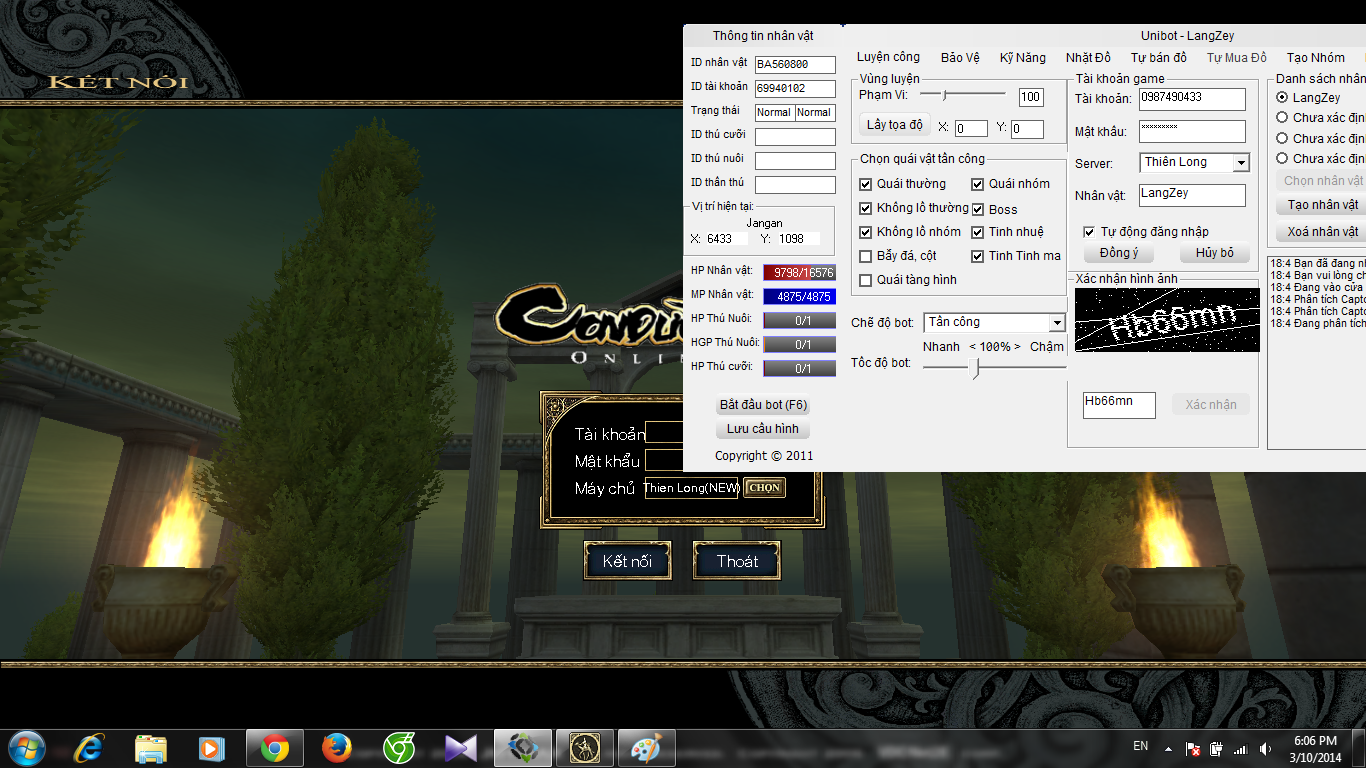Open network signal tray icon
This screenshot has width=1366, height=768.
1241,748
